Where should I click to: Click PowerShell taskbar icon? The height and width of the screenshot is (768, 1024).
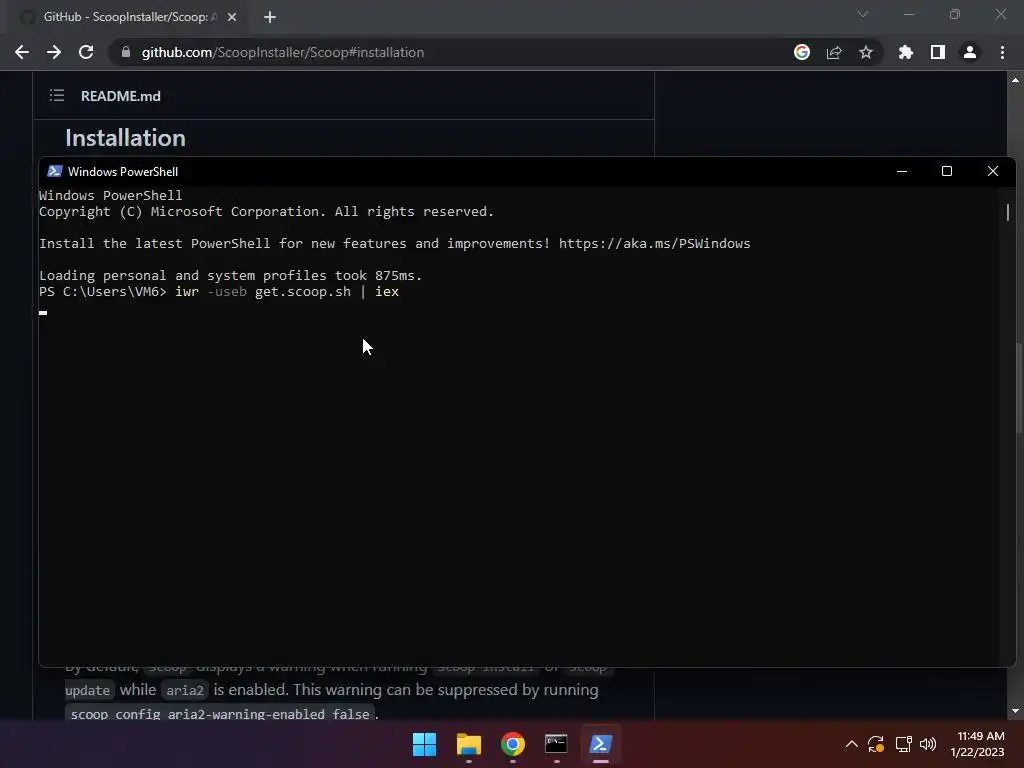point(600,744)
